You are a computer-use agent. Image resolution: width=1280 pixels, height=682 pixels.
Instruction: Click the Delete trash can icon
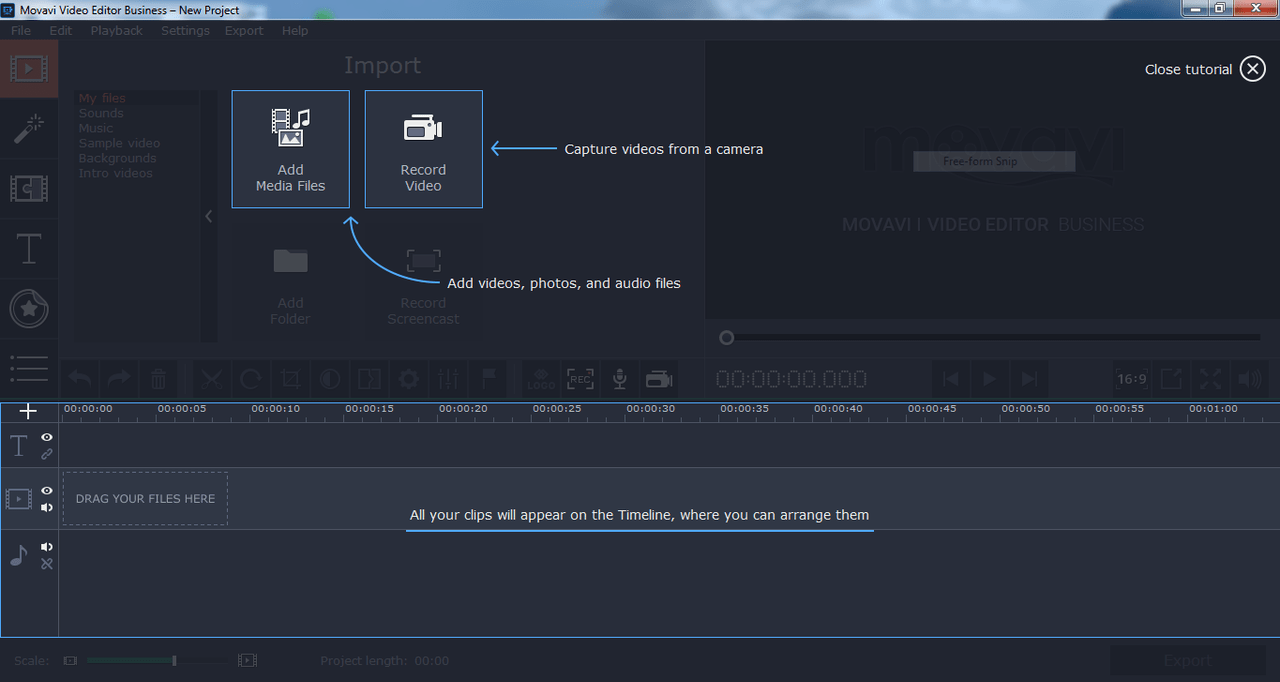pyautogui.click(x=158, y=379)
